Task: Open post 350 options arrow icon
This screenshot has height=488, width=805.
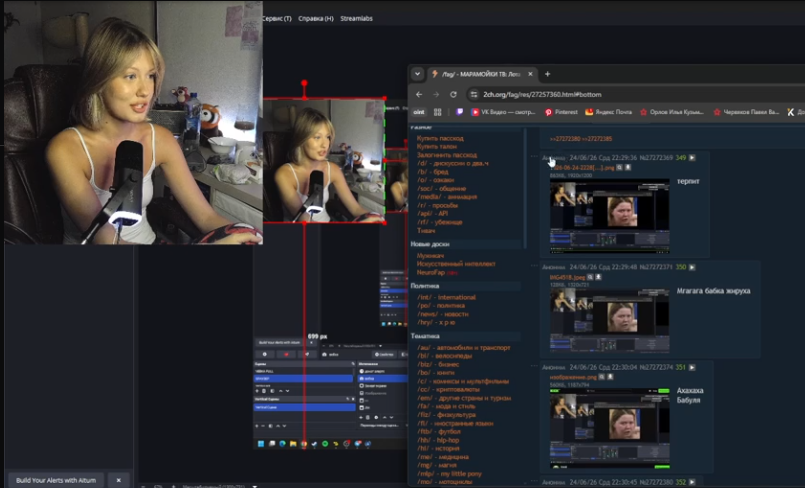Action: point(692,267)
